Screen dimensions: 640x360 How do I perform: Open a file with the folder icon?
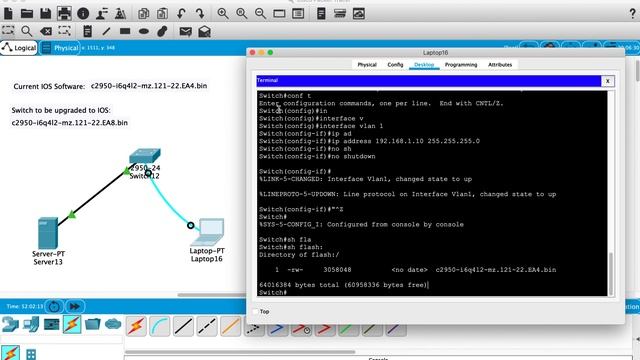pyautogui.click(x=27, y=14)
